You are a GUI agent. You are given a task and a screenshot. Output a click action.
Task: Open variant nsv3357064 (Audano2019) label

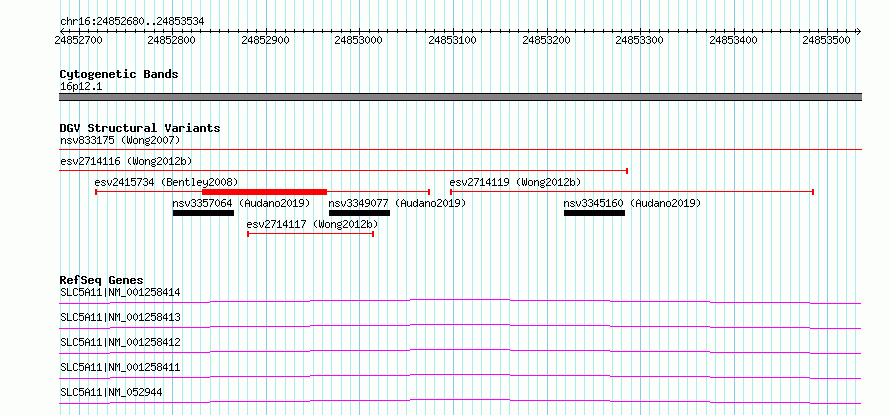[241, 203]
